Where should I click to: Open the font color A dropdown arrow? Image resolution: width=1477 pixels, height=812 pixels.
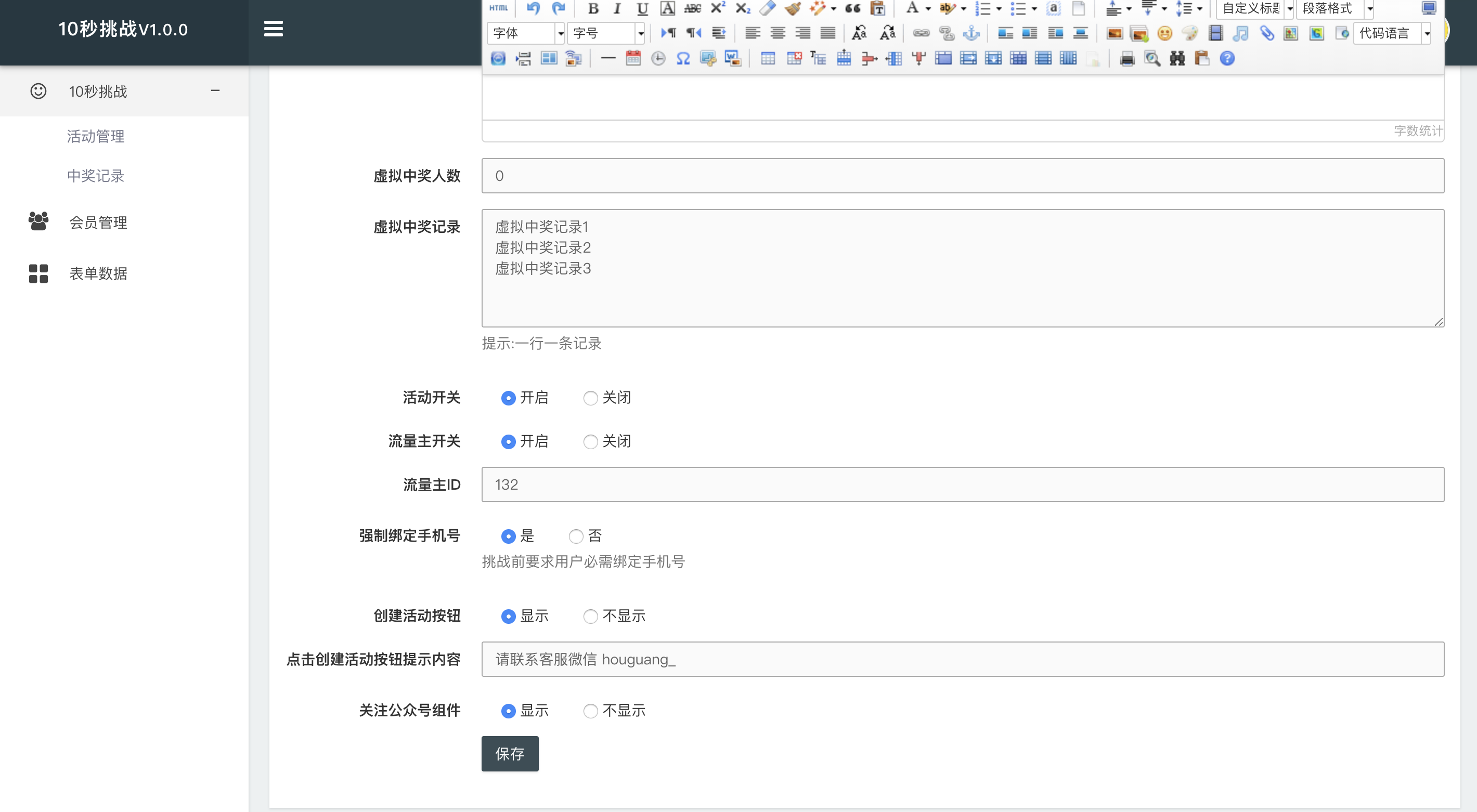click(x=928, y=8)
